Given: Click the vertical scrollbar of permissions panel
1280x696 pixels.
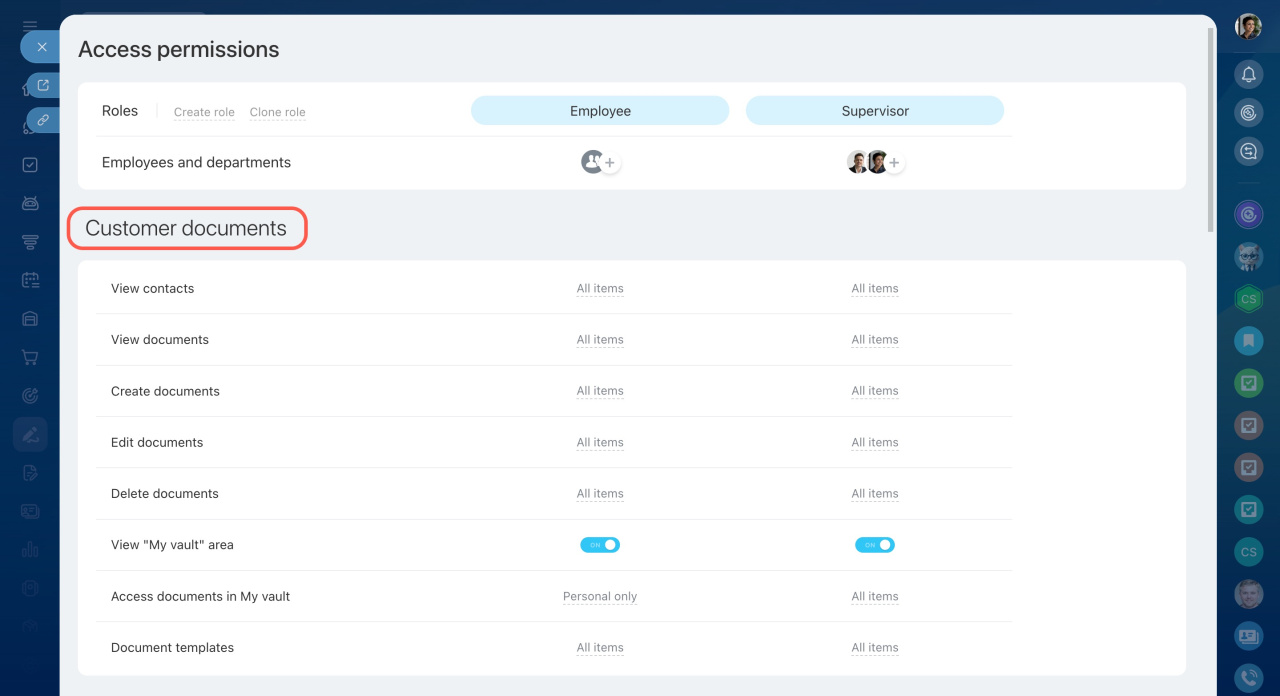Looking at the screenshot, I should tap(1211, 130).
